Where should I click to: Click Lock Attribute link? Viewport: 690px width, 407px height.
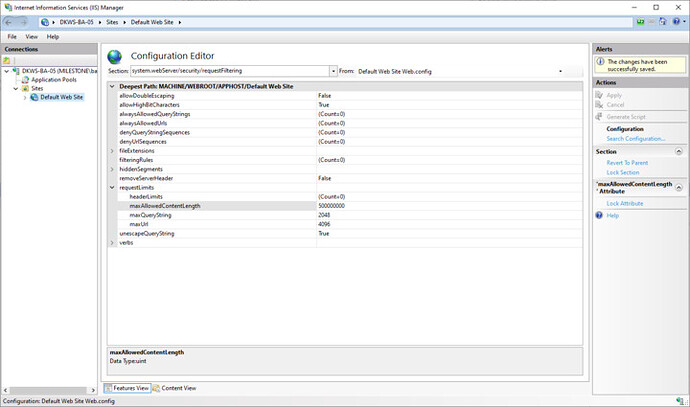coord(624,203)
